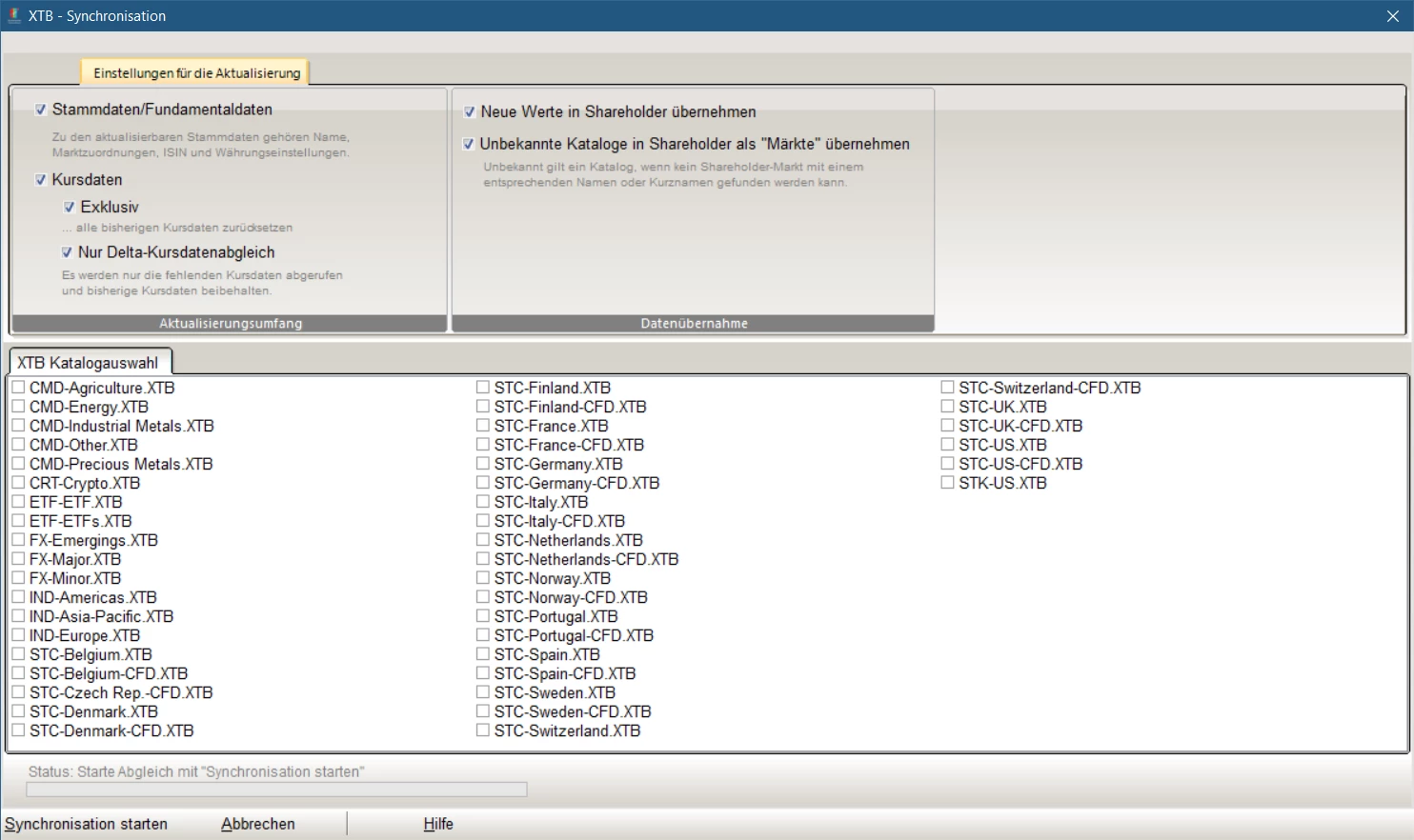Enable STC-Switzerland.XTB catalog
Image resolution: width=1414 pixels, height=840 pixels.
point(483,730)
